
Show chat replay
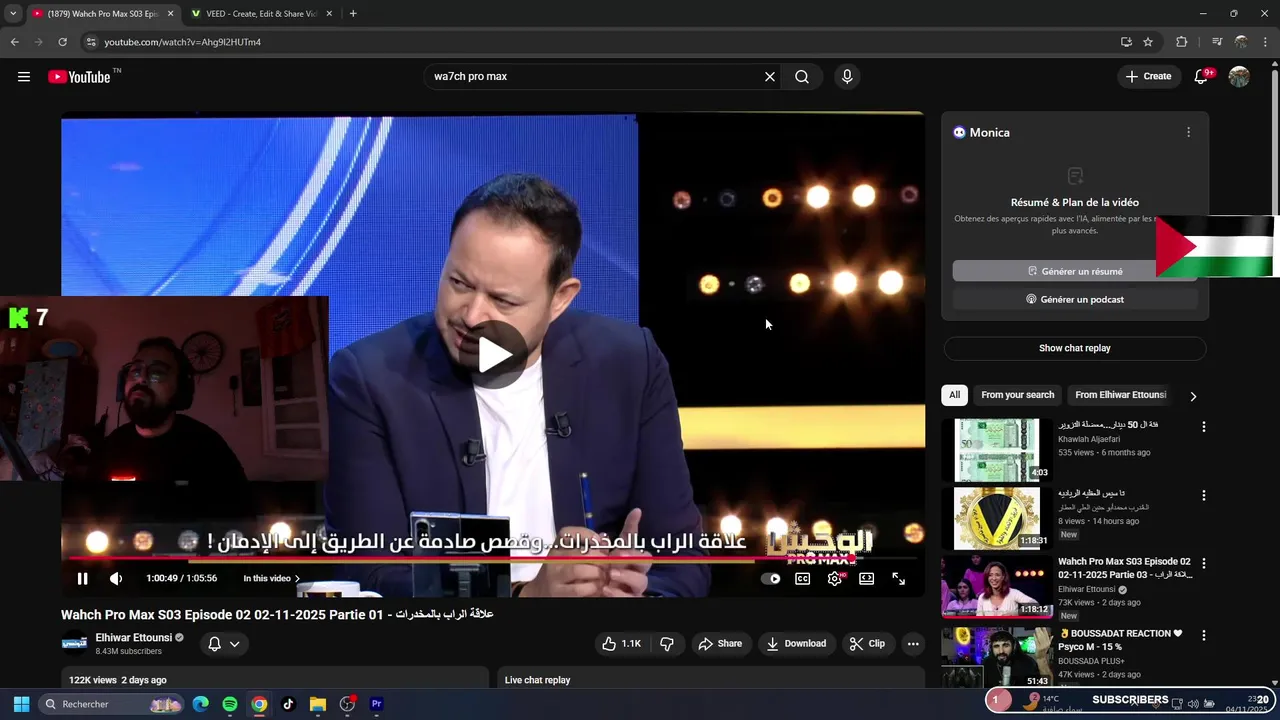tap(1074, 348)
